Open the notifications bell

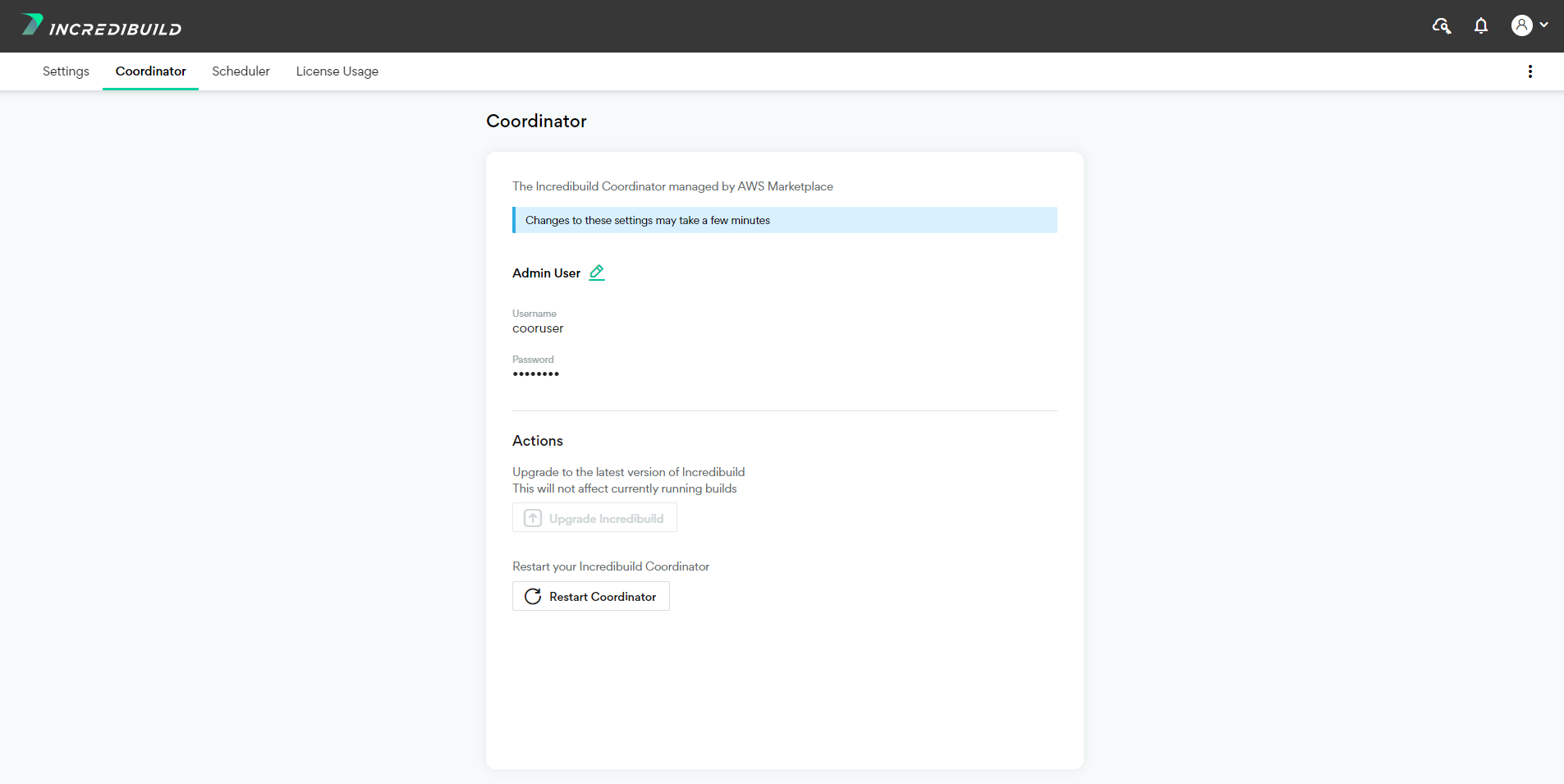(x=1481, y=26)
